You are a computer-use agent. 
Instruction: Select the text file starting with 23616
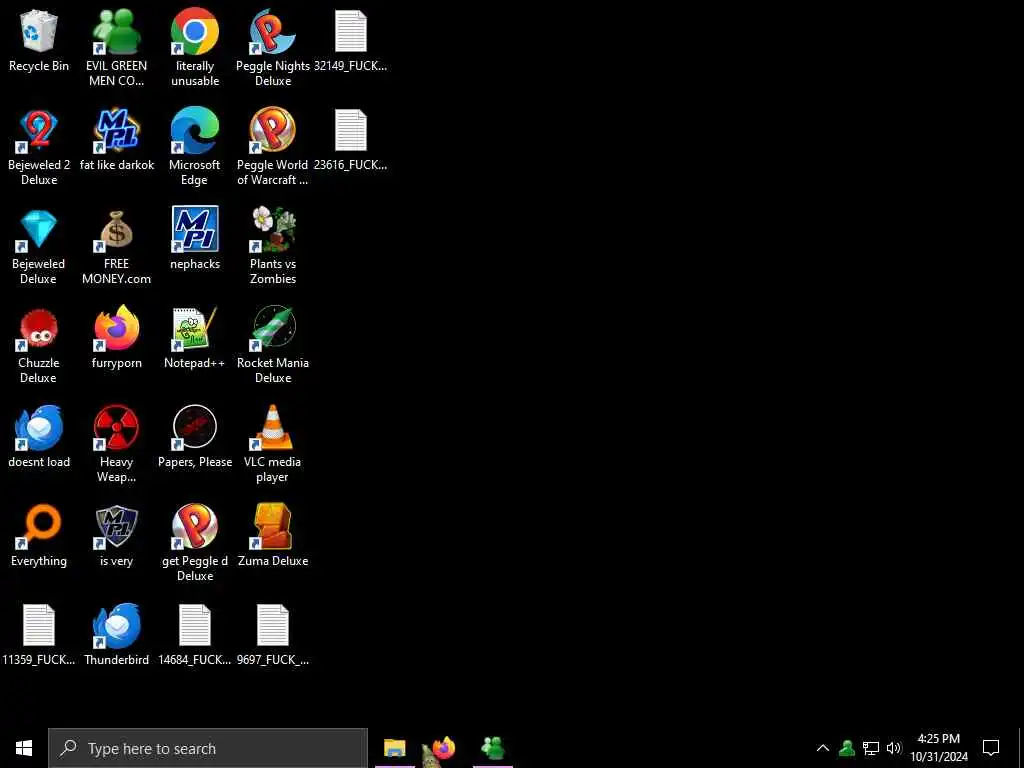tap(351, 140)
